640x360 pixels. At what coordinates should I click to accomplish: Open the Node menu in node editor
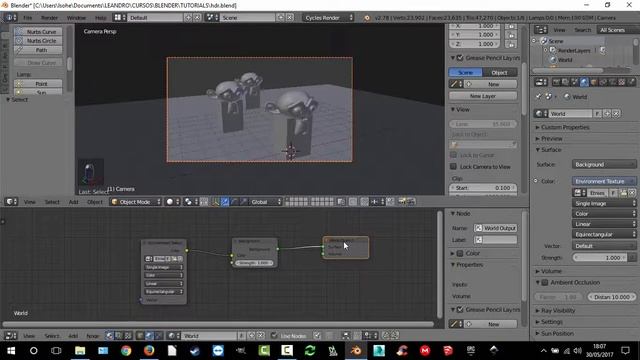tap(92, 336)
